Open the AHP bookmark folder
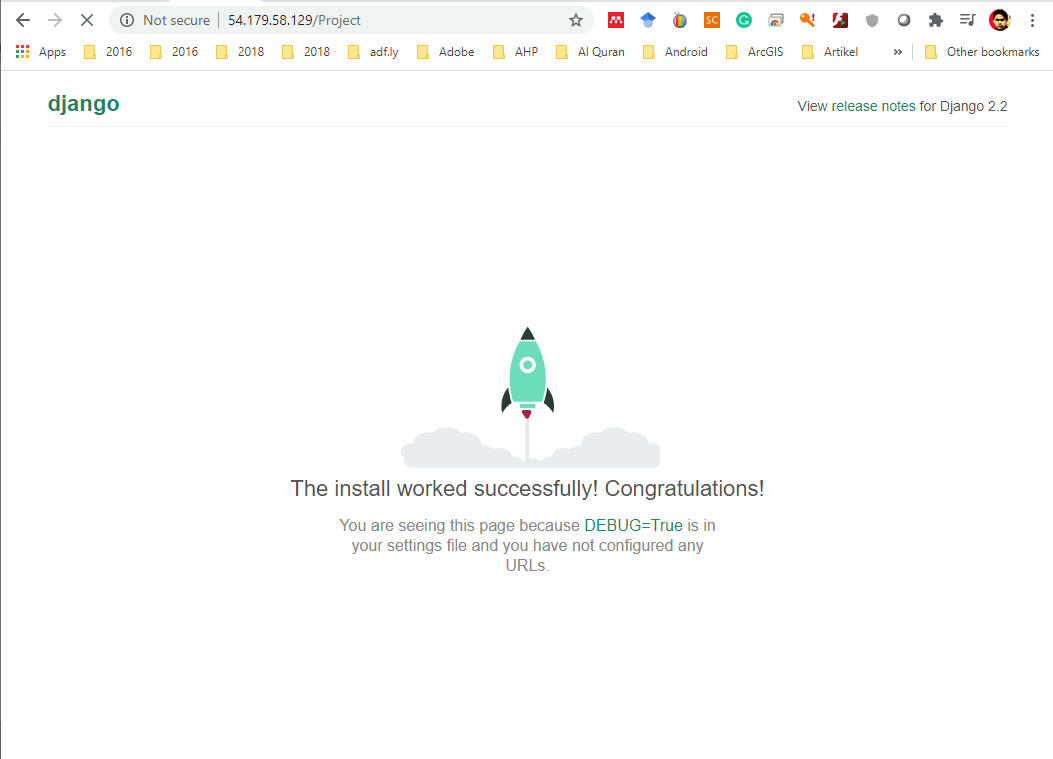Image resolution: width=1053 pixels, height=759 pixels. (515, 52)
